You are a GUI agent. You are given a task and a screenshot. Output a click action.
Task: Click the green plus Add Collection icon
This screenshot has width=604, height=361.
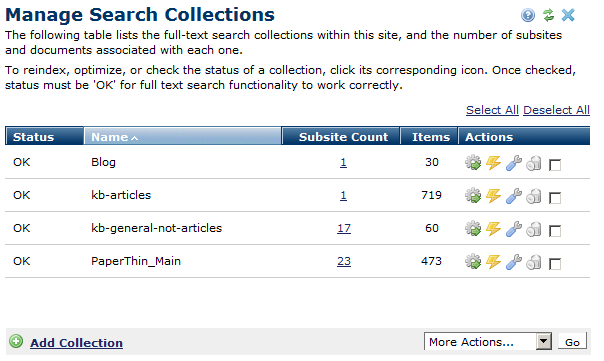click(x=16, y=341)
